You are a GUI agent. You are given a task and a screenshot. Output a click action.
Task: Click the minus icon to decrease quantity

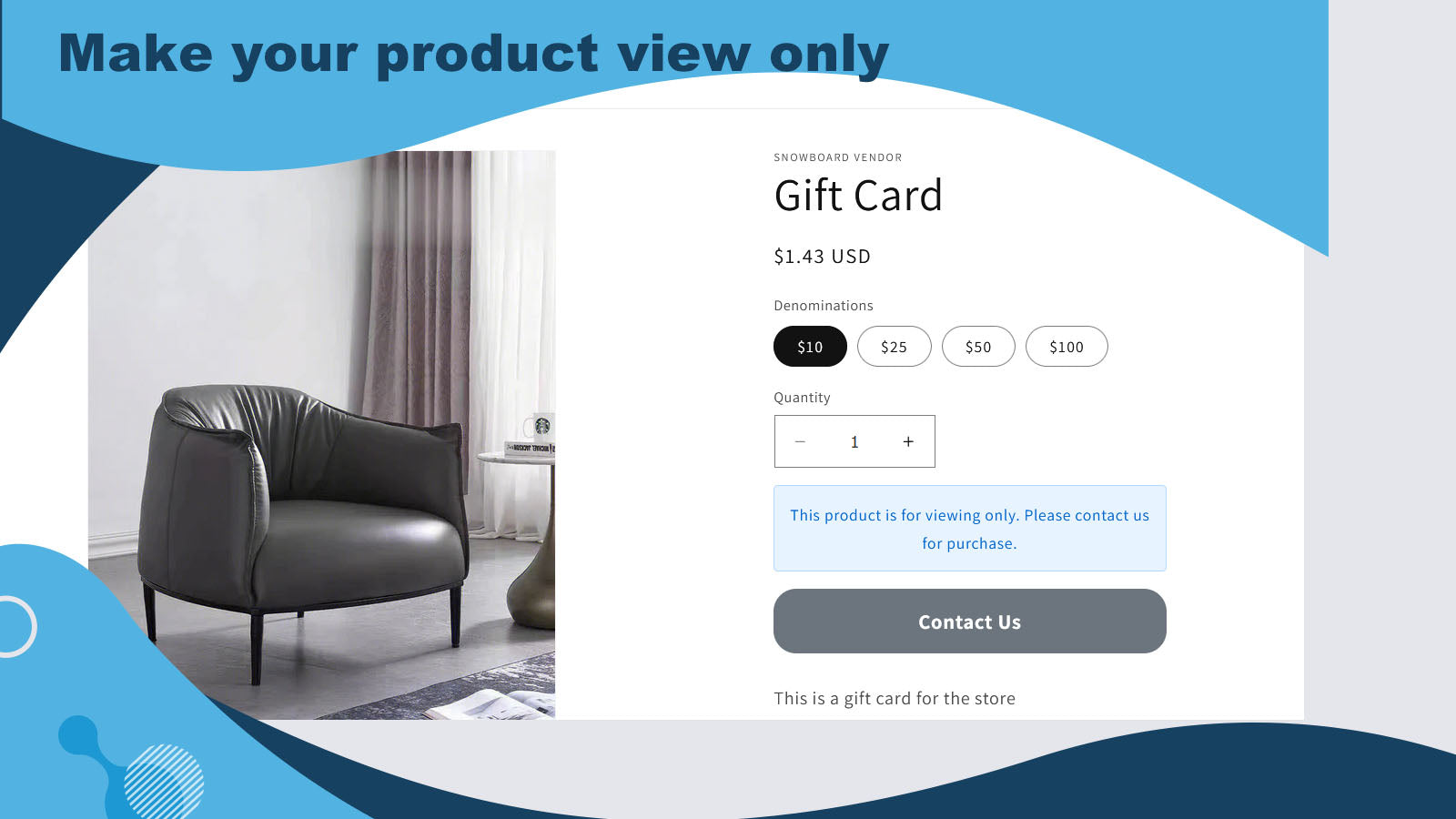coord(800,441)
